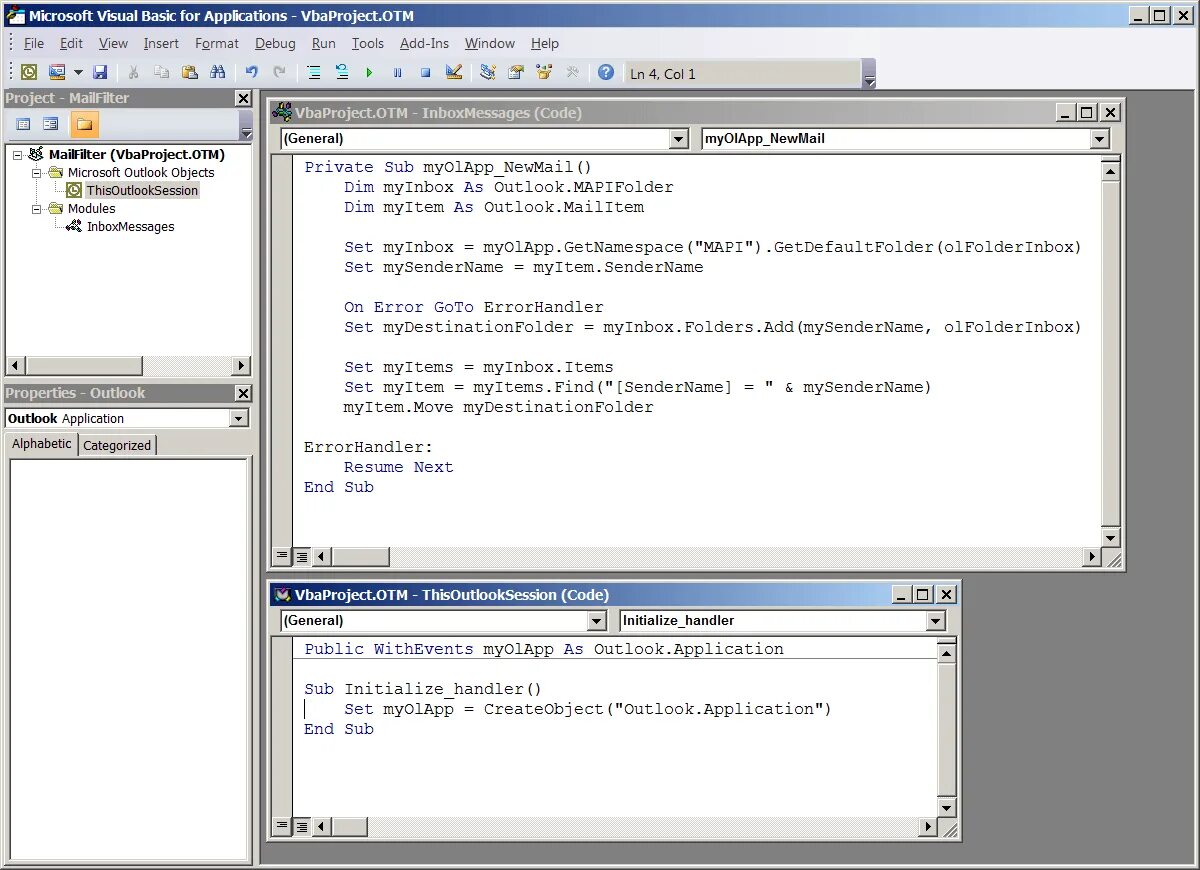
Task: Select the InboxMessages module in project tree
Action: 130,226
